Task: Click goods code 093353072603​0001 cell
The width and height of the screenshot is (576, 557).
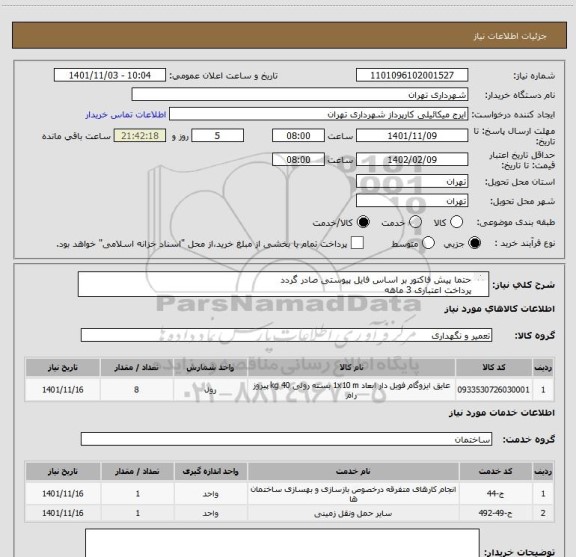Action: pos(493,390)
